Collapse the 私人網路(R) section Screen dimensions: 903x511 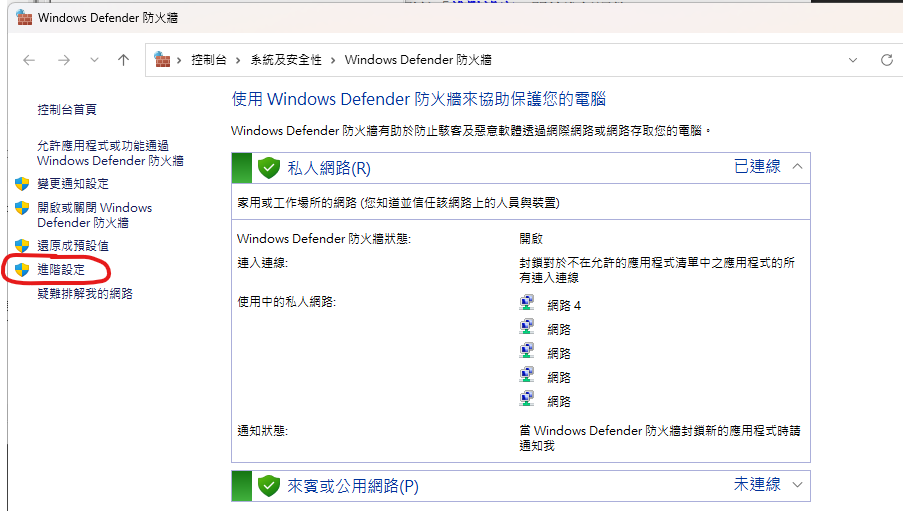[797, 167]
